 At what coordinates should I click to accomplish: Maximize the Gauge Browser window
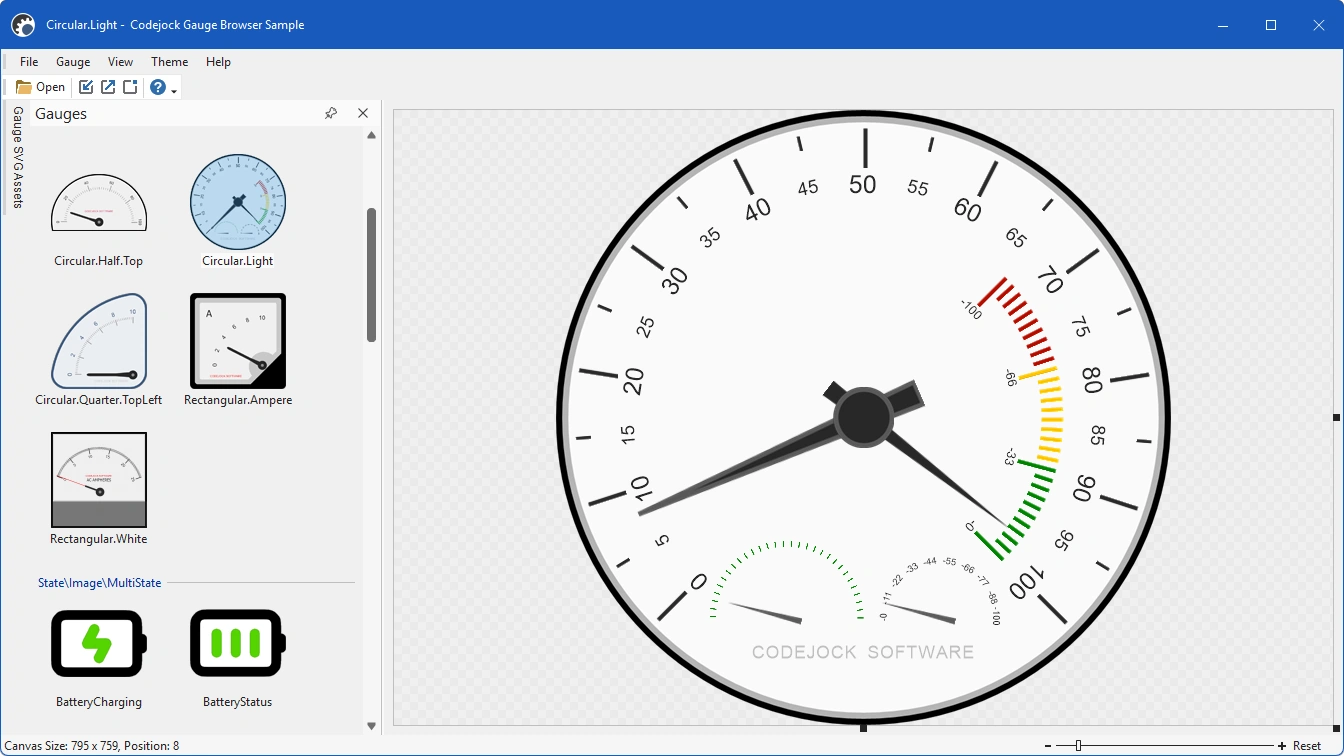[1271, 25]
